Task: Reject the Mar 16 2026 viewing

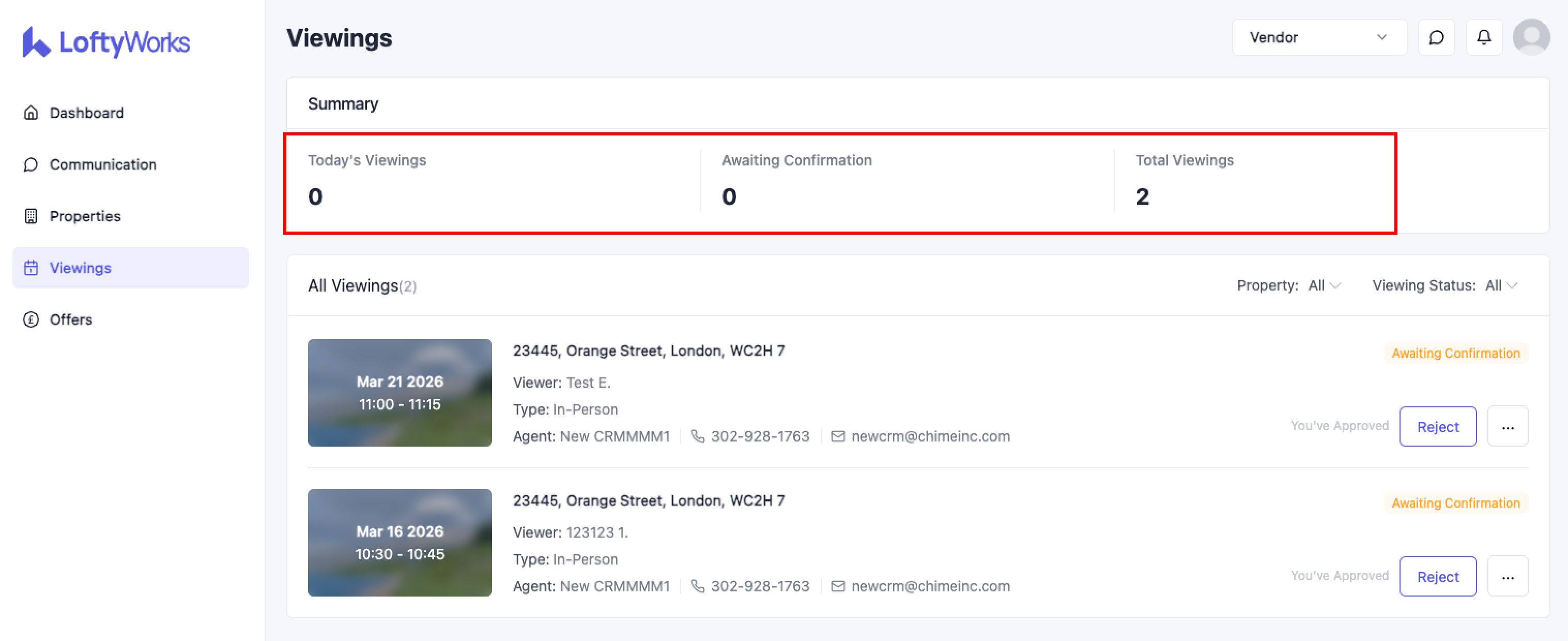Action: [x=1438, y=576]
